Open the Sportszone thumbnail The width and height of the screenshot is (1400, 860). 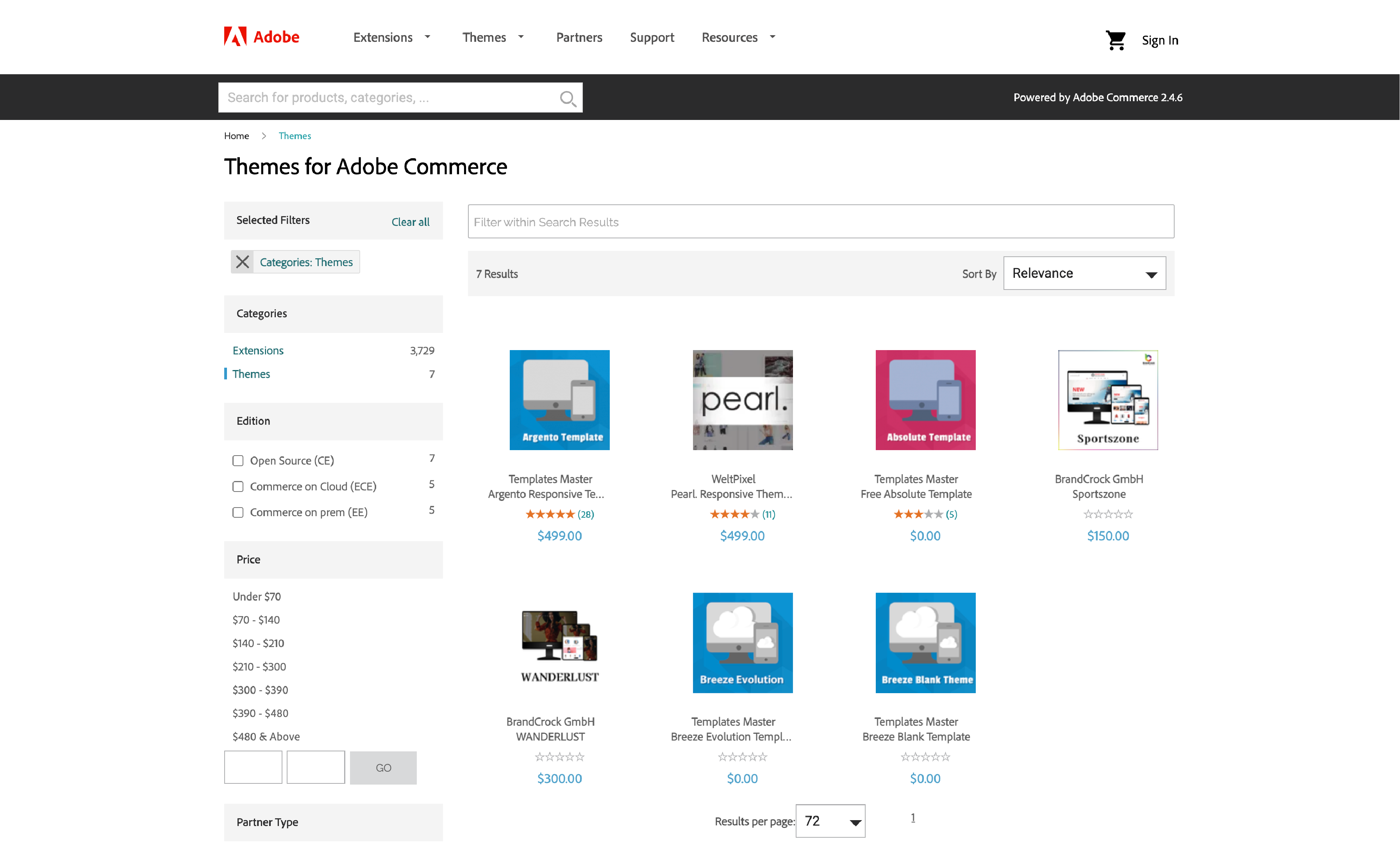[1108, 400]
